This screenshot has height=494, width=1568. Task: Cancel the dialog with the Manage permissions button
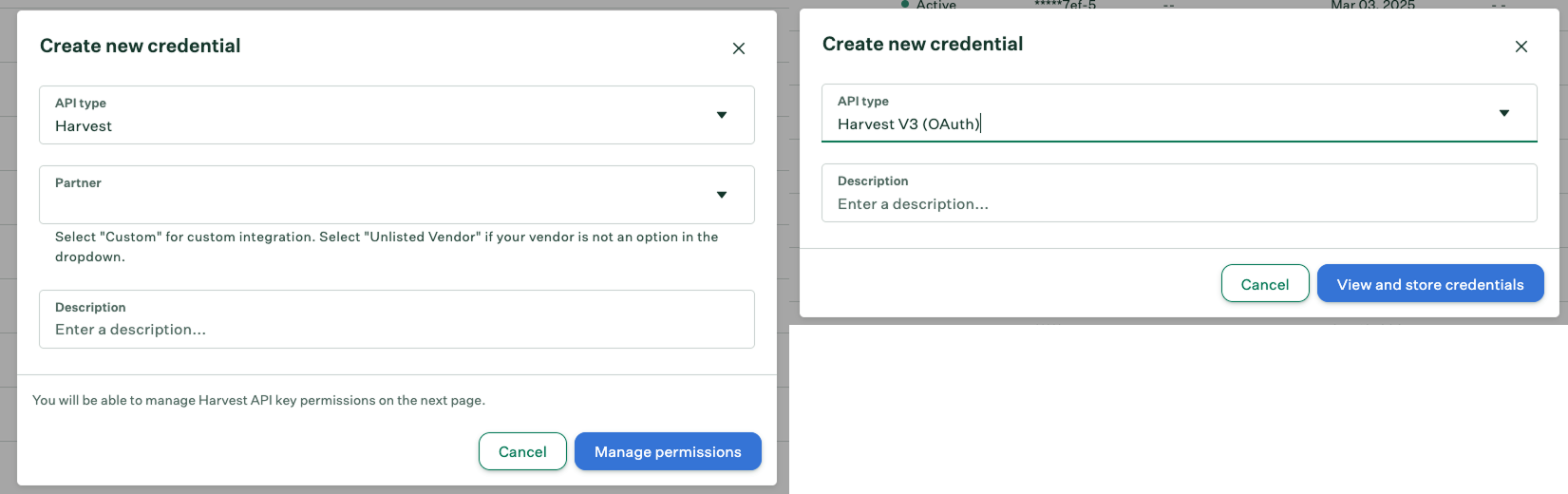click(x=522, y=451)
